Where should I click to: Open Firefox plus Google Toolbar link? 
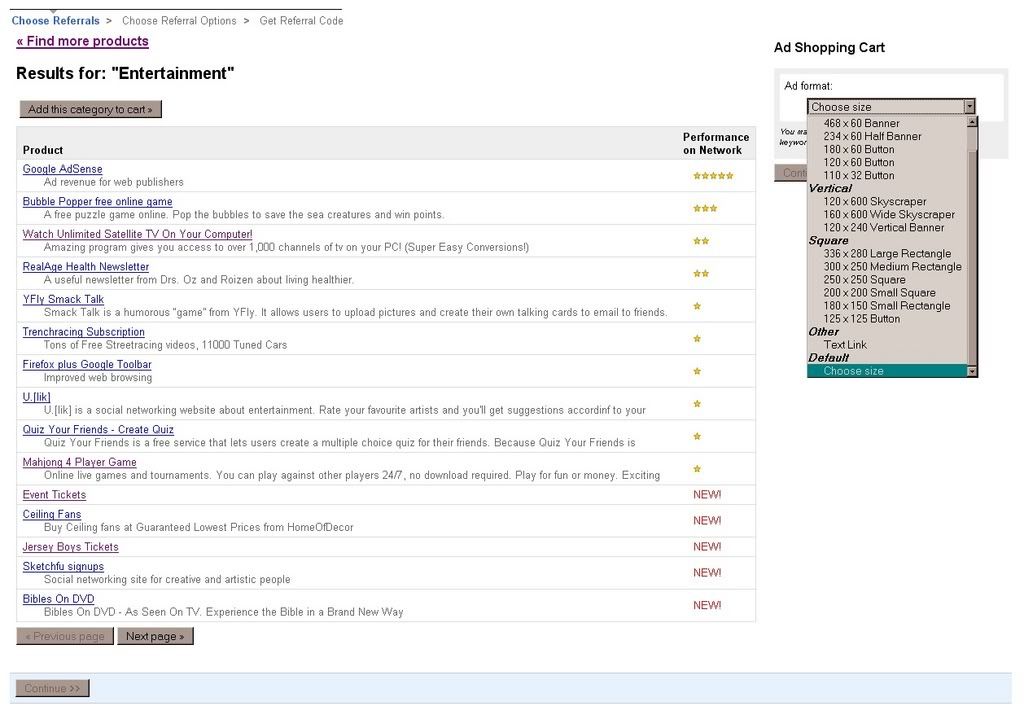[x=87, y=365]
